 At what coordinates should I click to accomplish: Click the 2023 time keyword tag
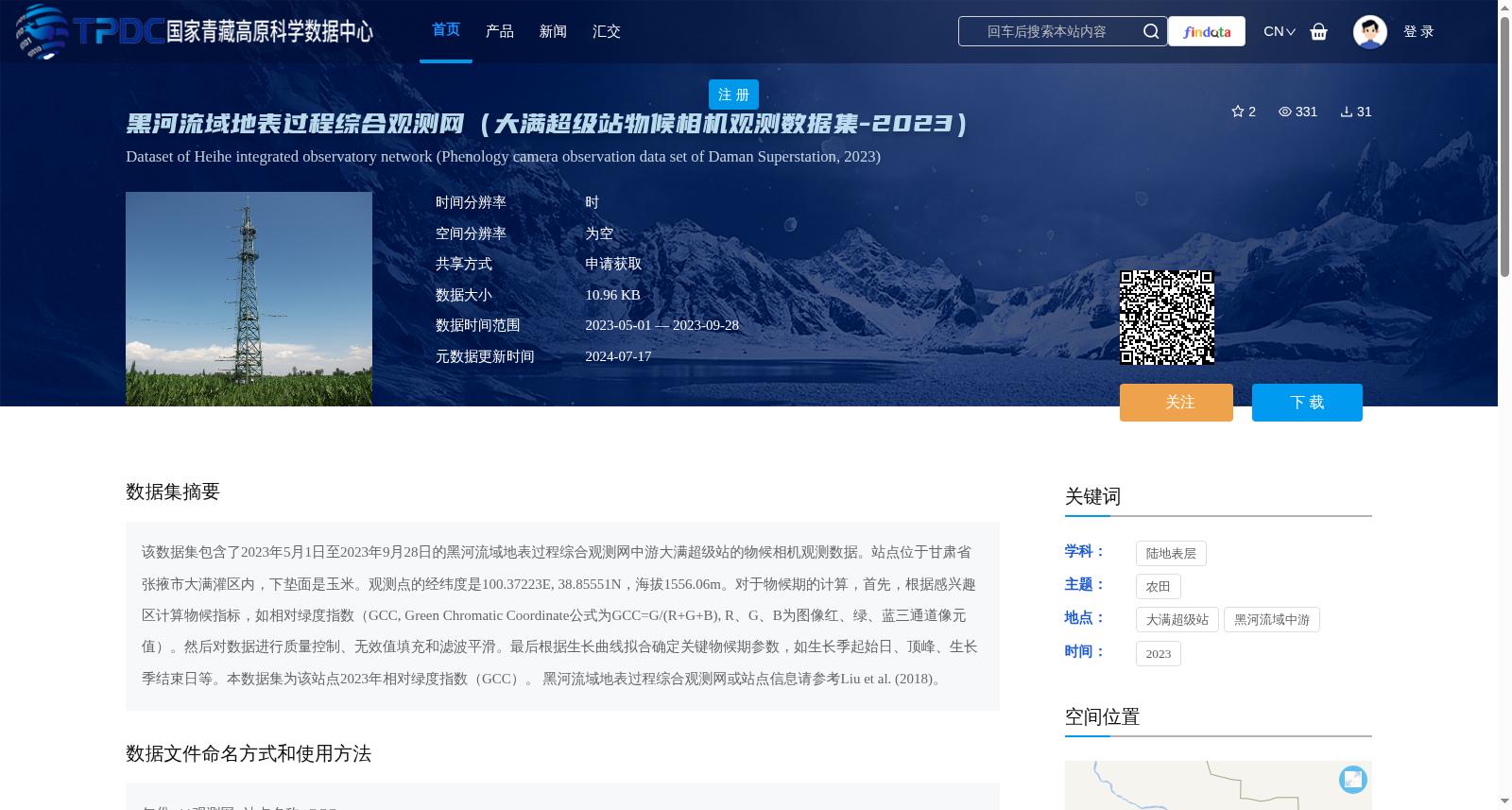point(1159,654)
